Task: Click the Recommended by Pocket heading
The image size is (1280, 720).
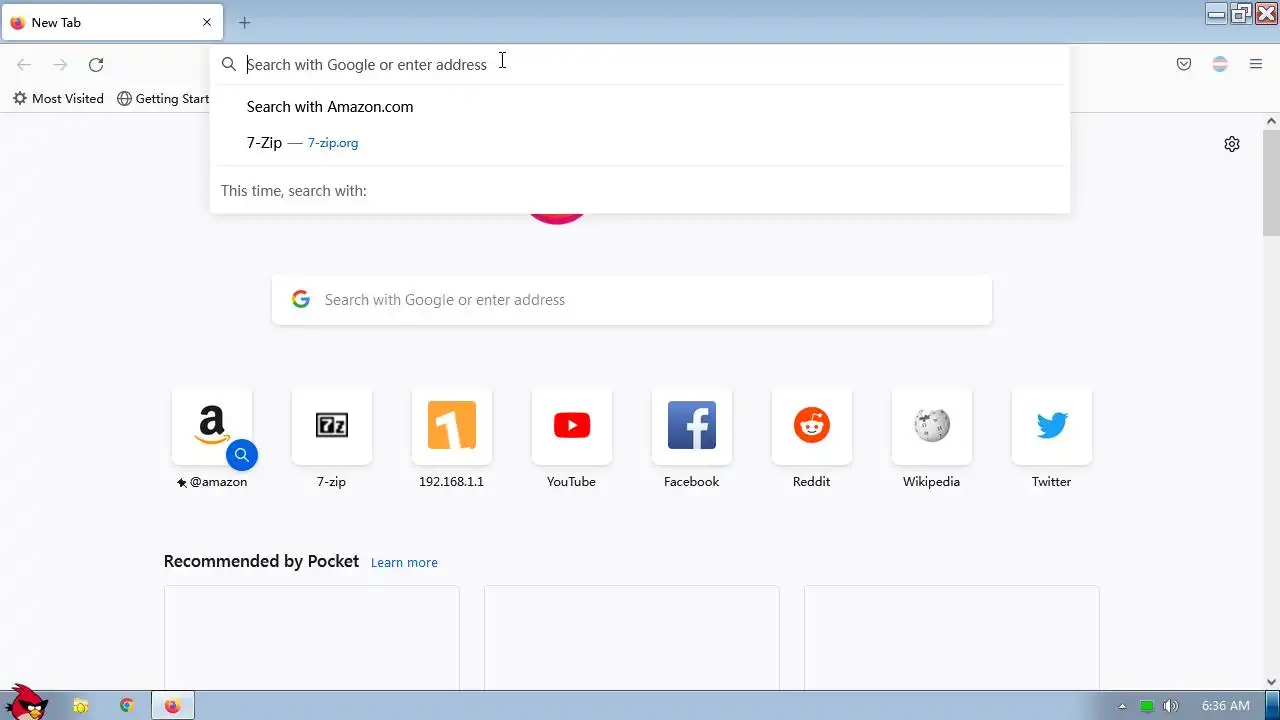Action: pyautogui.click(x=261, y=561)
